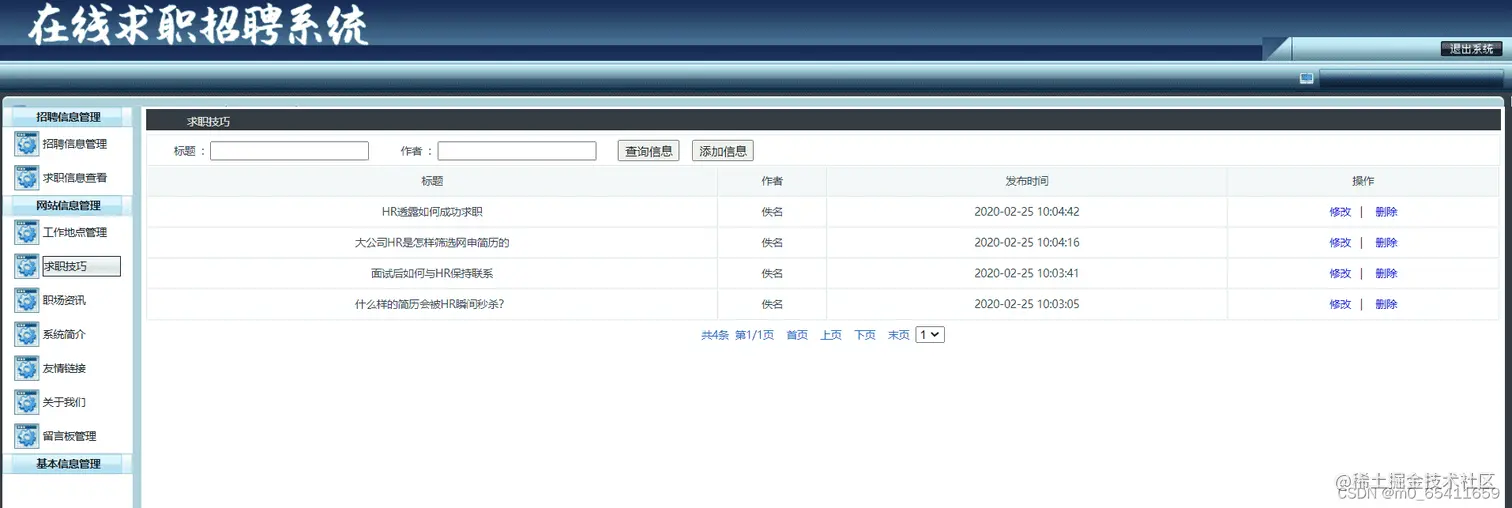Open 友情链接 sidebar menu item

[64, 369]
